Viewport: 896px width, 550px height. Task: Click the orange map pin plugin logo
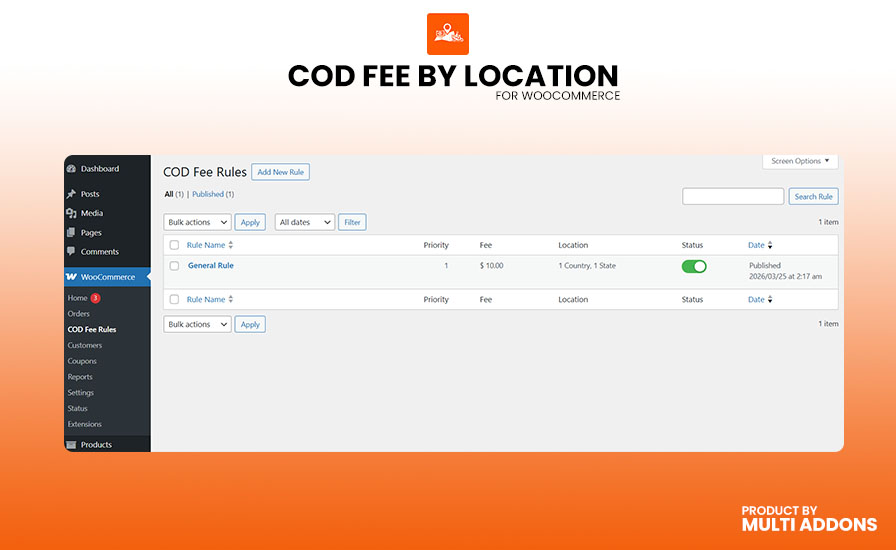click(448, 34)
